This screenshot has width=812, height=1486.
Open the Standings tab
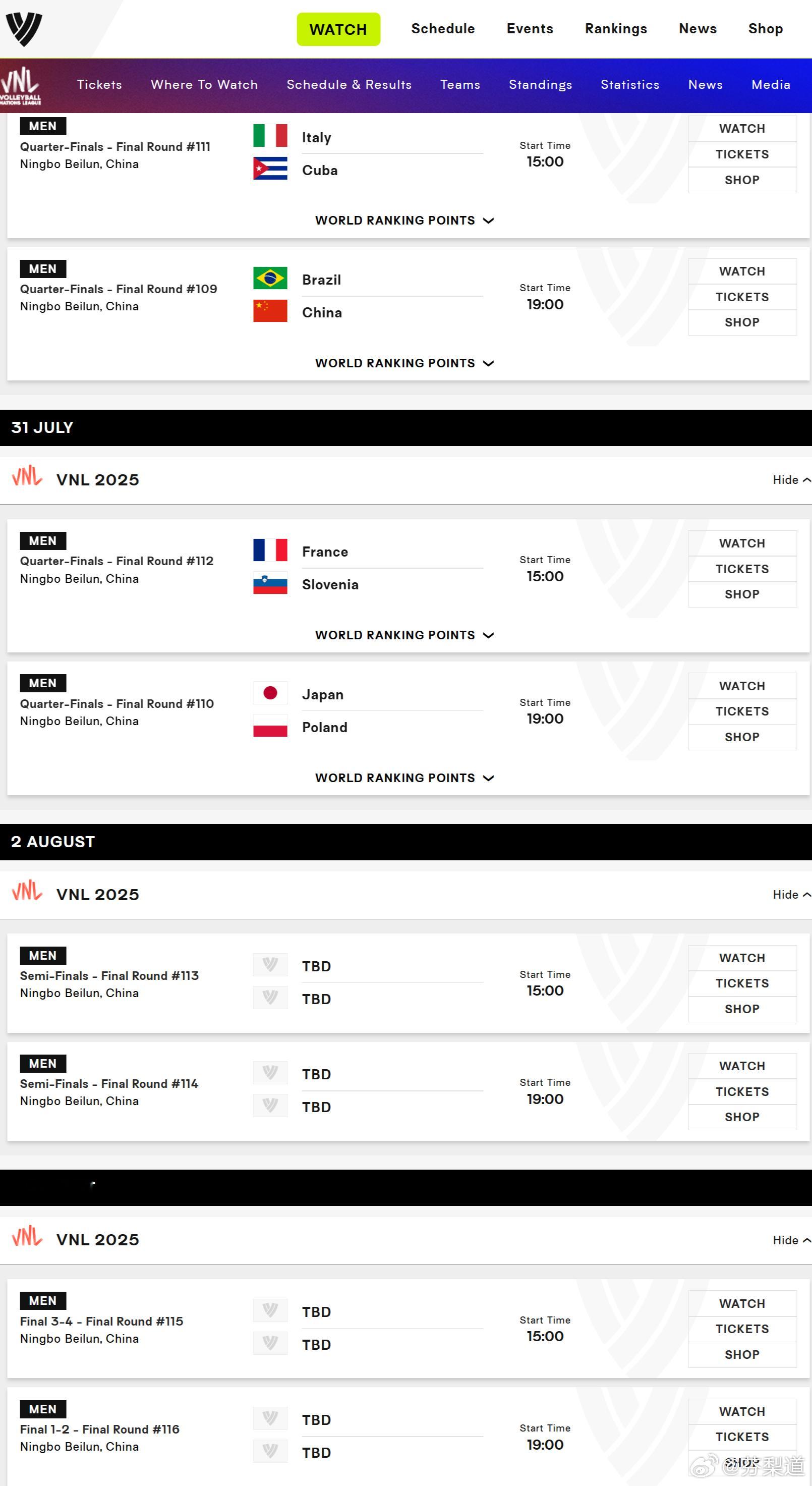540,84
